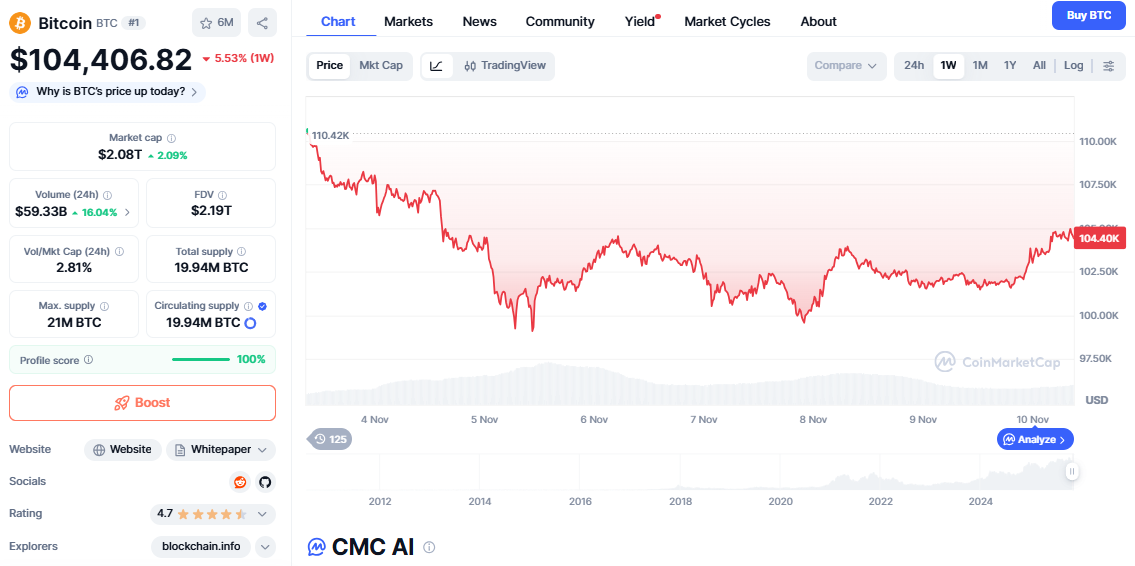Click 'Why is BTC's price up today?'
Viewport: 1135px width, 566px height.
pyautogui.click(x=108, y=92)
